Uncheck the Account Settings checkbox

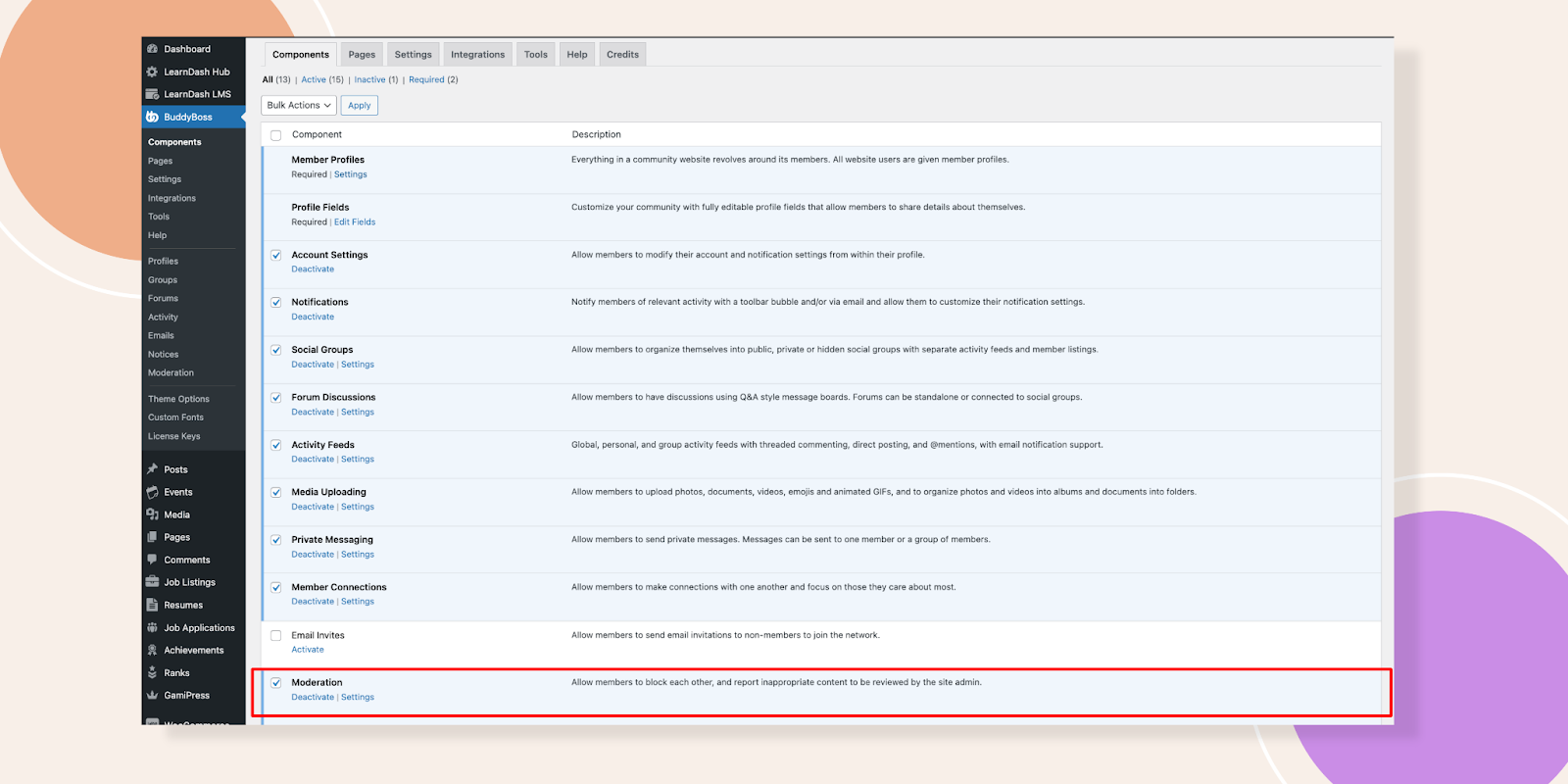pyautogui.click(x=276, y=255)
